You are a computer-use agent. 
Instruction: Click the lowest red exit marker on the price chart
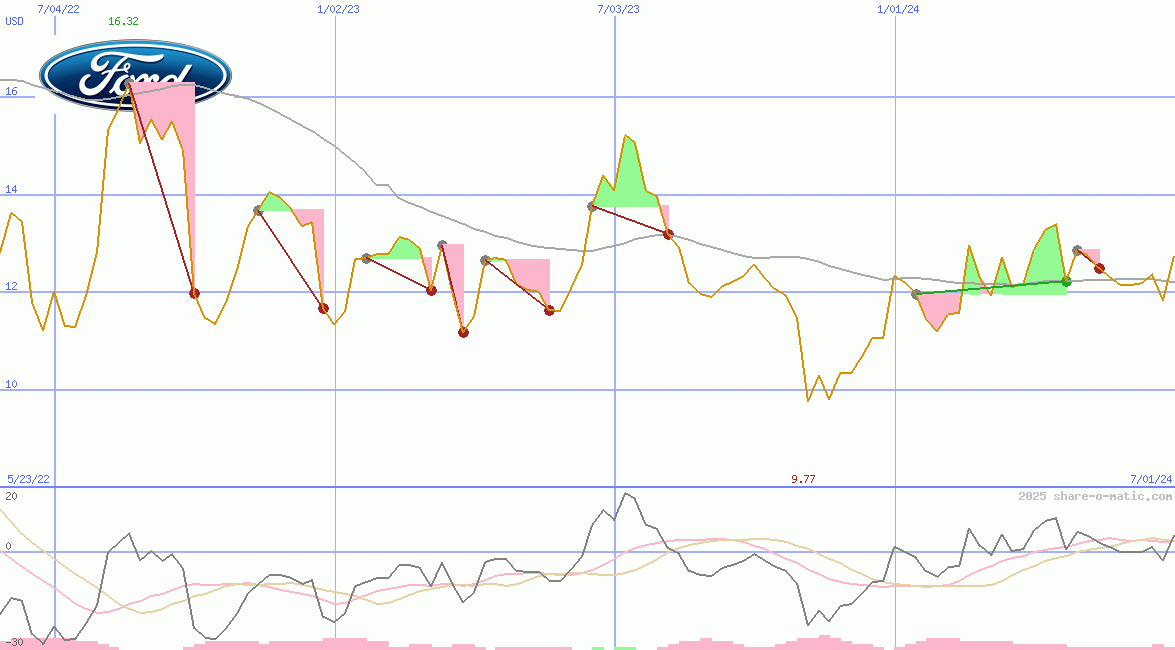pyautogui.click(x=463, y=332)
